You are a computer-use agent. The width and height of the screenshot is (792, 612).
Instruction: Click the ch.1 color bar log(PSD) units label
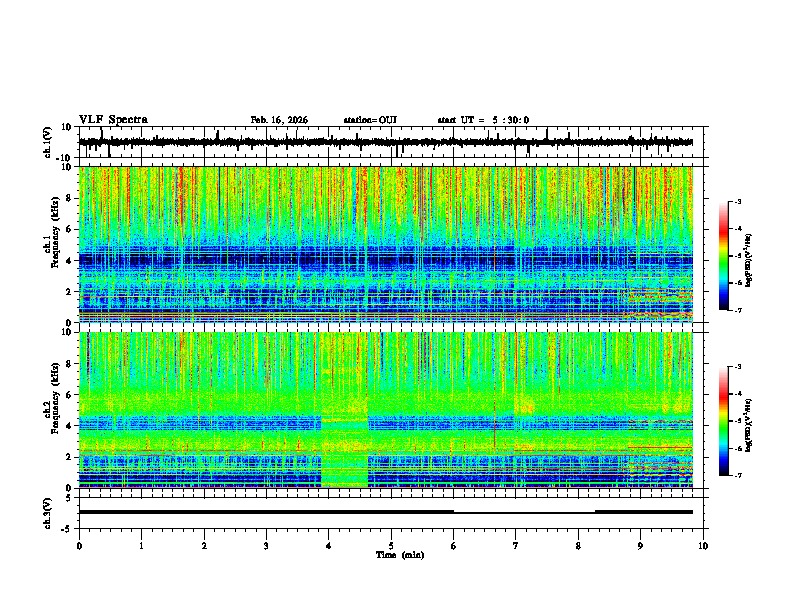[749, 260]
